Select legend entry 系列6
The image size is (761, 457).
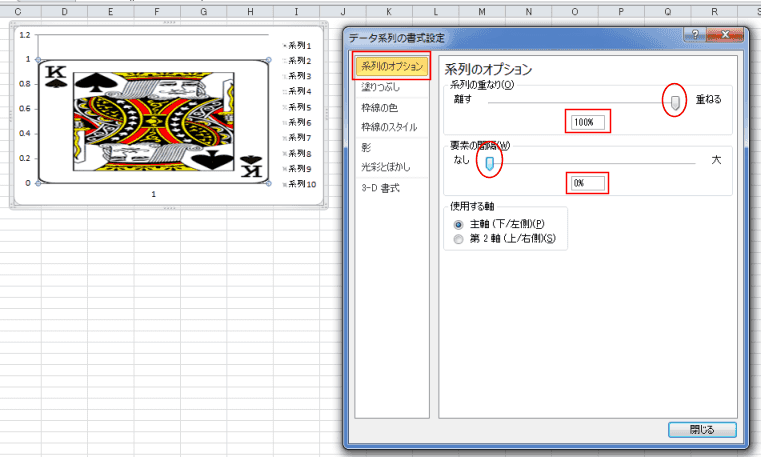coord(297,122)
